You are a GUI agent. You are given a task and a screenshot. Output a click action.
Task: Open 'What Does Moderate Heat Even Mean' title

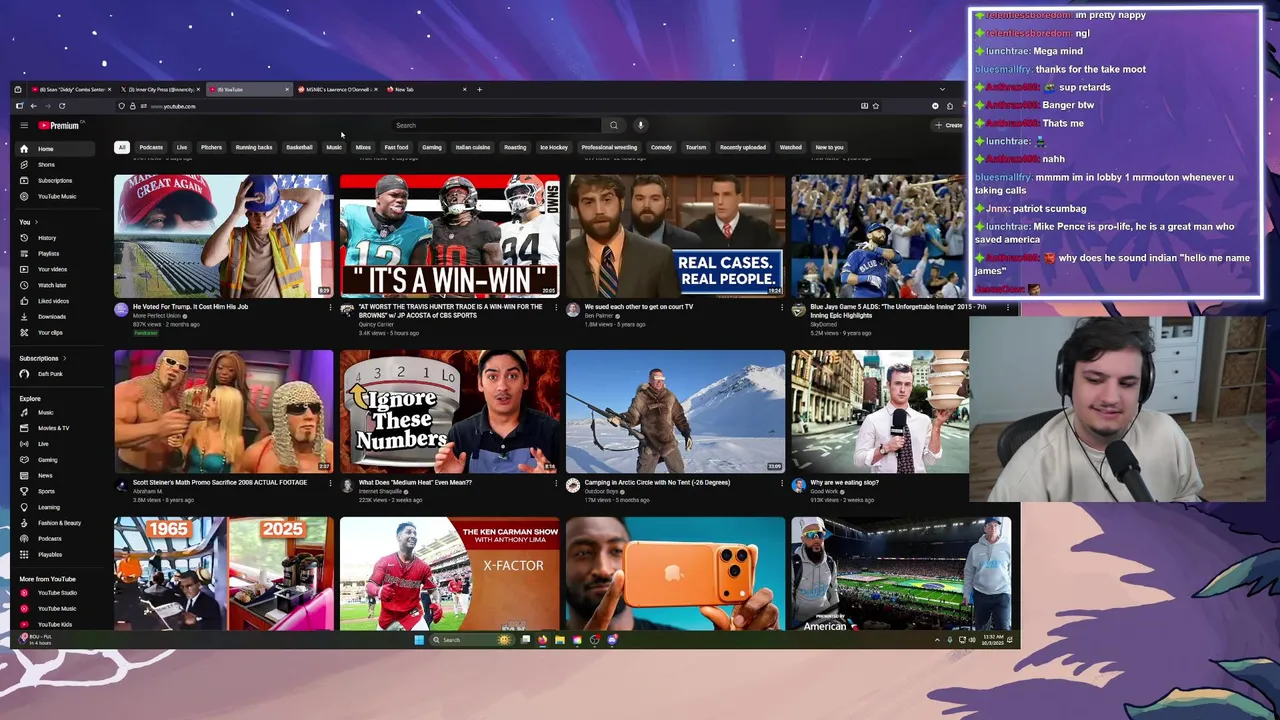tap(415, 483)
